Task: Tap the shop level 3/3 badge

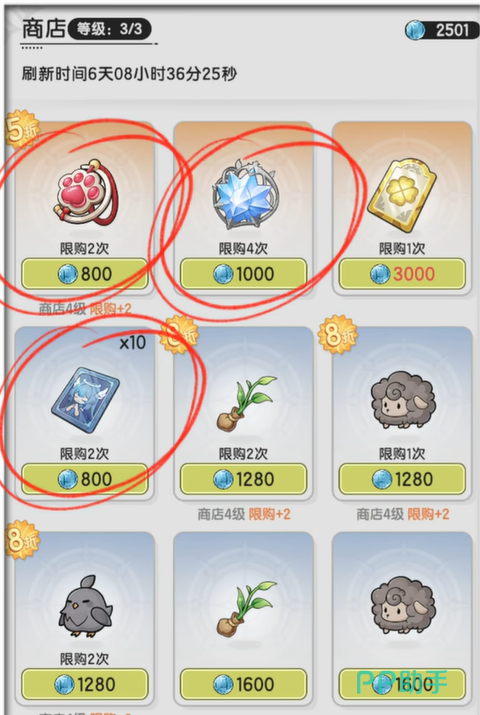Action: coord(109,30)
